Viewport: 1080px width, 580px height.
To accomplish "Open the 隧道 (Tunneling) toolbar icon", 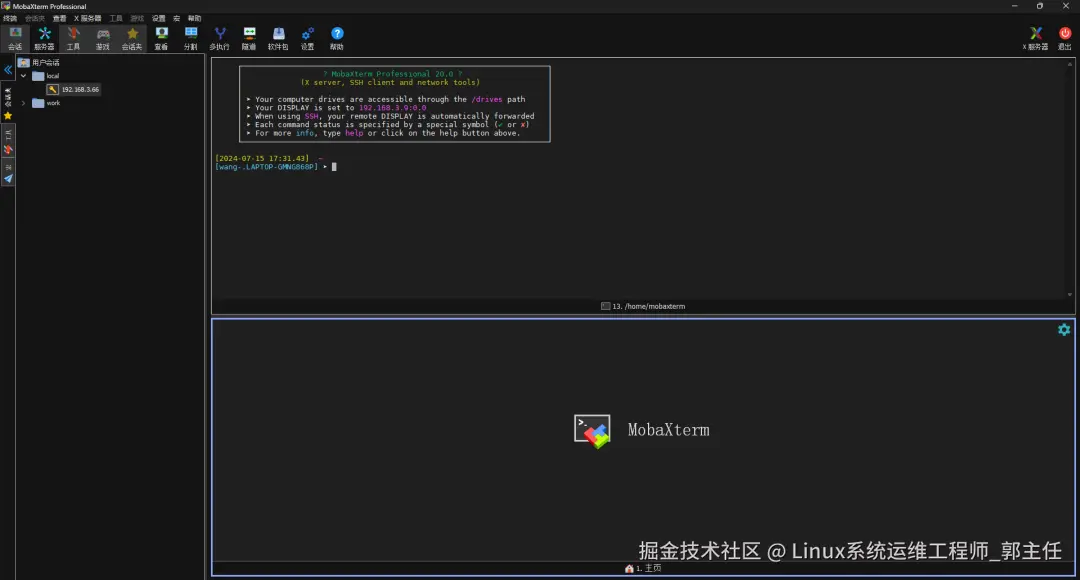I will coord(249,39).
